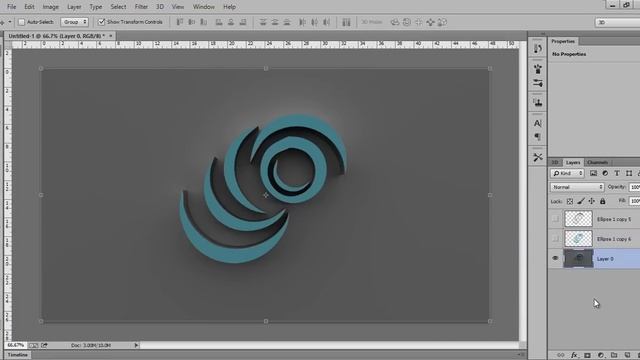The height and width of the screenshot is (360, 640).
Task: Click Align horizontal centers icon
Action: (x=231, y=22)
